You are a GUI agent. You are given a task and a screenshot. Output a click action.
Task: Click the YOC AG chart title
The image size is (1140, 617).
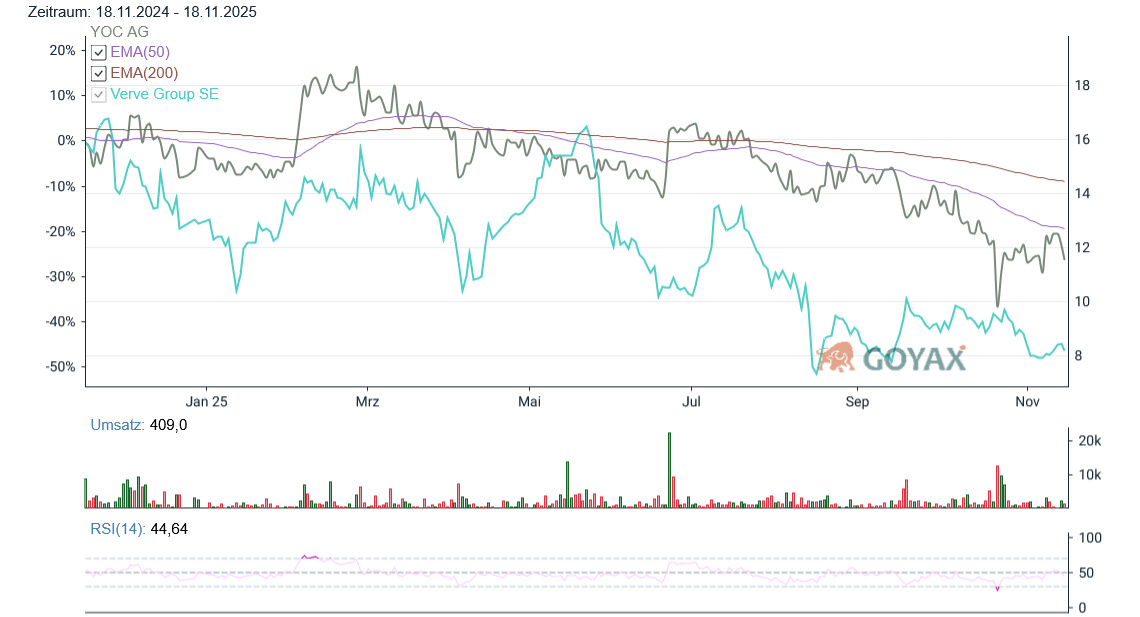119,31
